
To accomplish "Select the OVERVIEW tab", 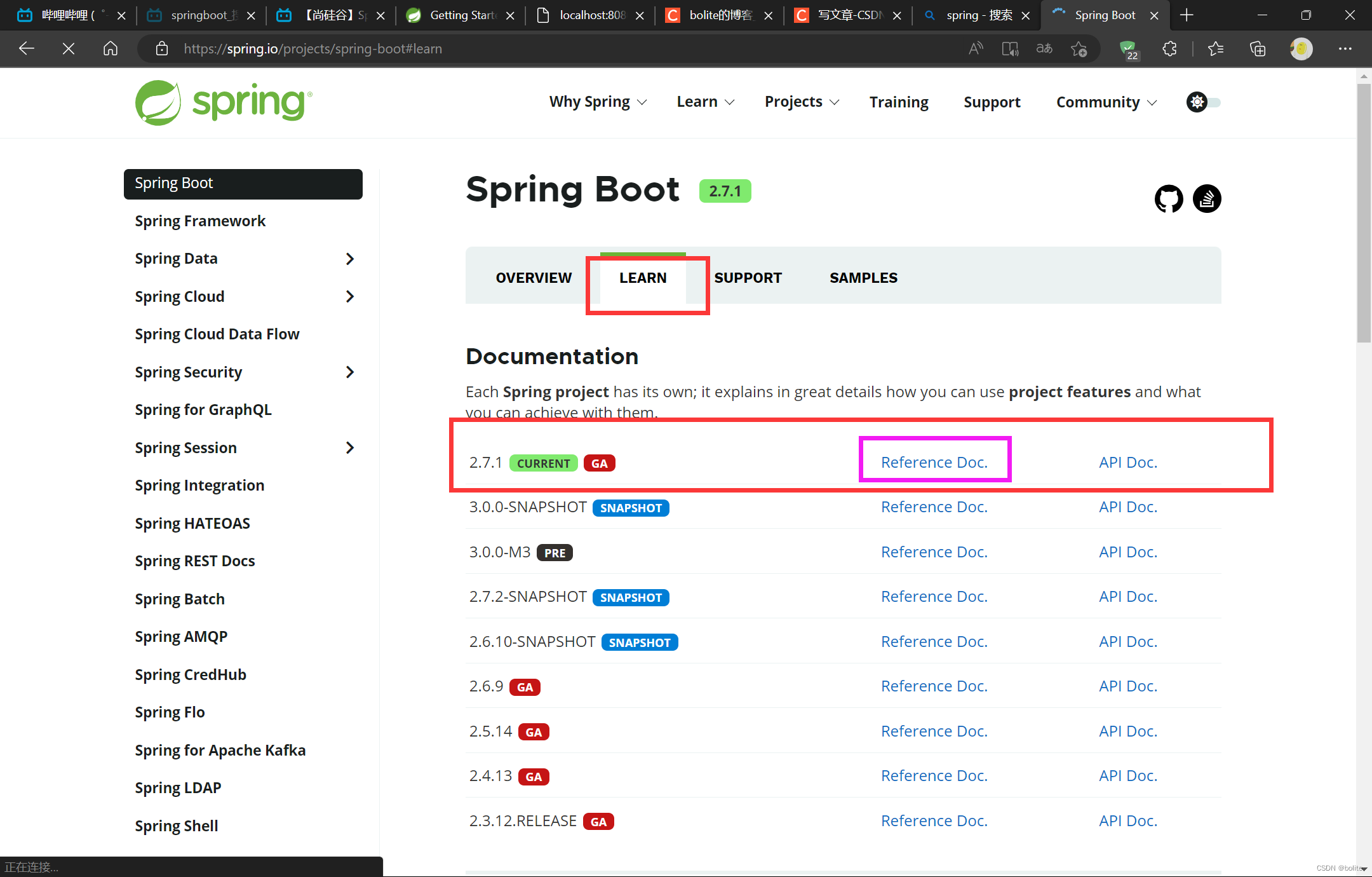I will [532, 278].
